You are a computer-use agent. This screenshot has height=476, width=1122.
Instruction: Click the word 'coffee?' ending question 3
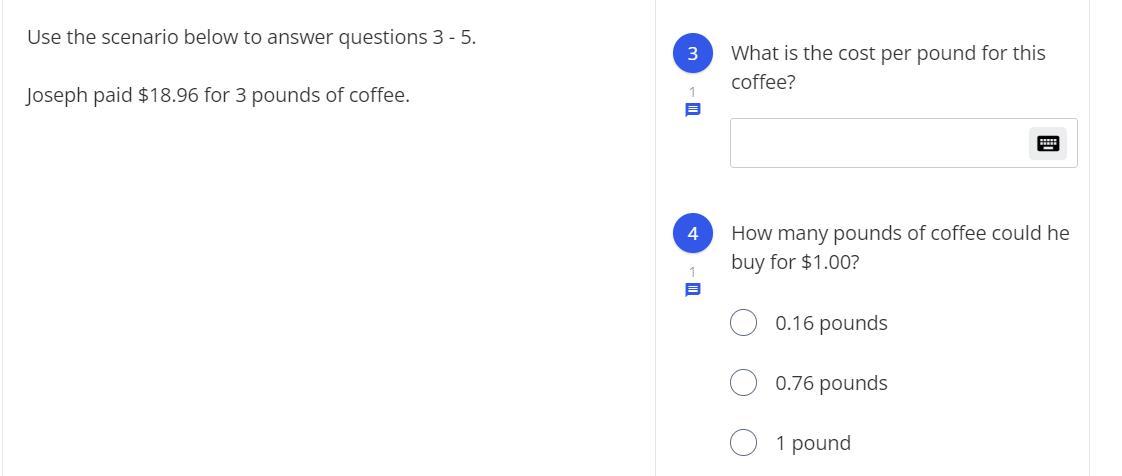(763, 82)
